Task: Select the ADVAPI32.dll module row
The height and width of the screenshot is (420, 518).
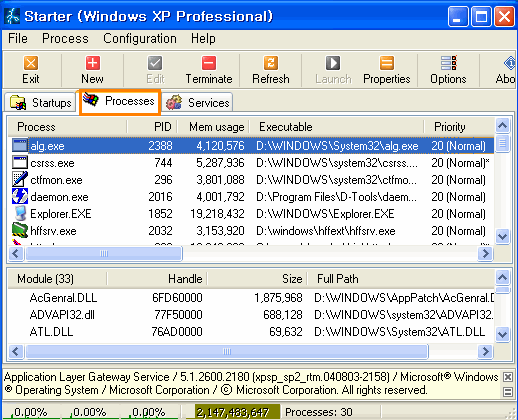Action: (x=251, y=315)
